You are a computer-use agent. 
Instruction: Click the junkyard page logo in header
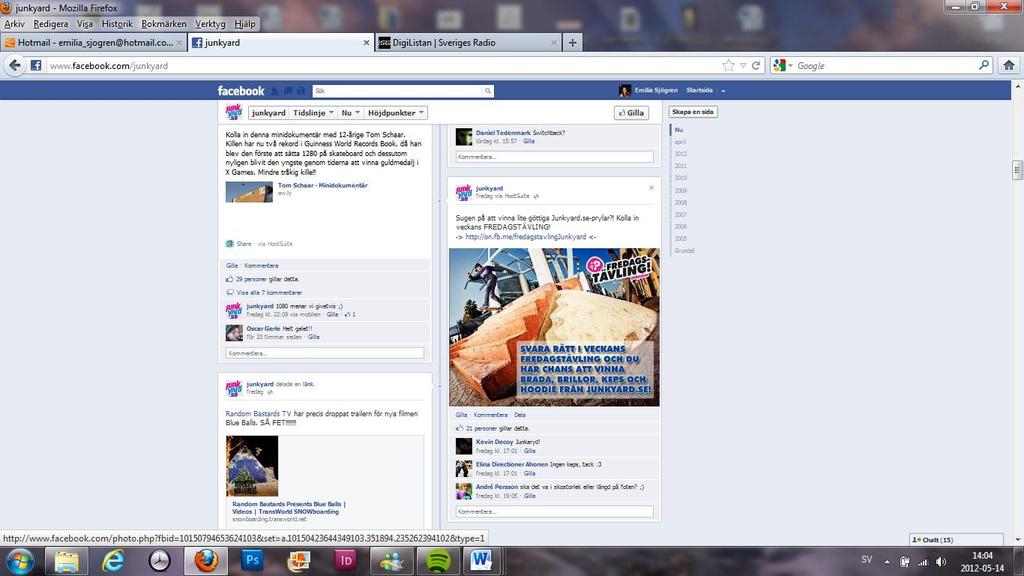coord(234,112)
